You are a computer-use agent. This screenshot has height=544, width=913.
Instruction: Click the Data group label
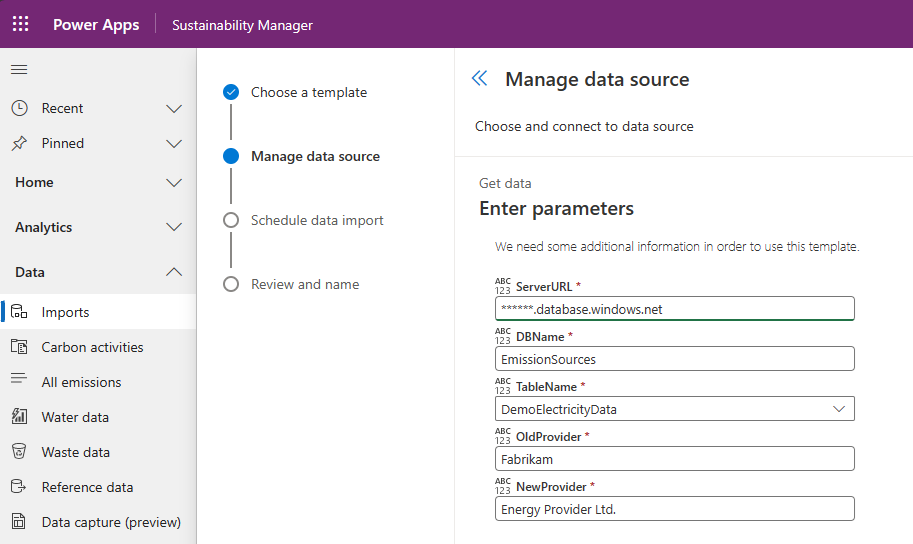click(30, 272)
